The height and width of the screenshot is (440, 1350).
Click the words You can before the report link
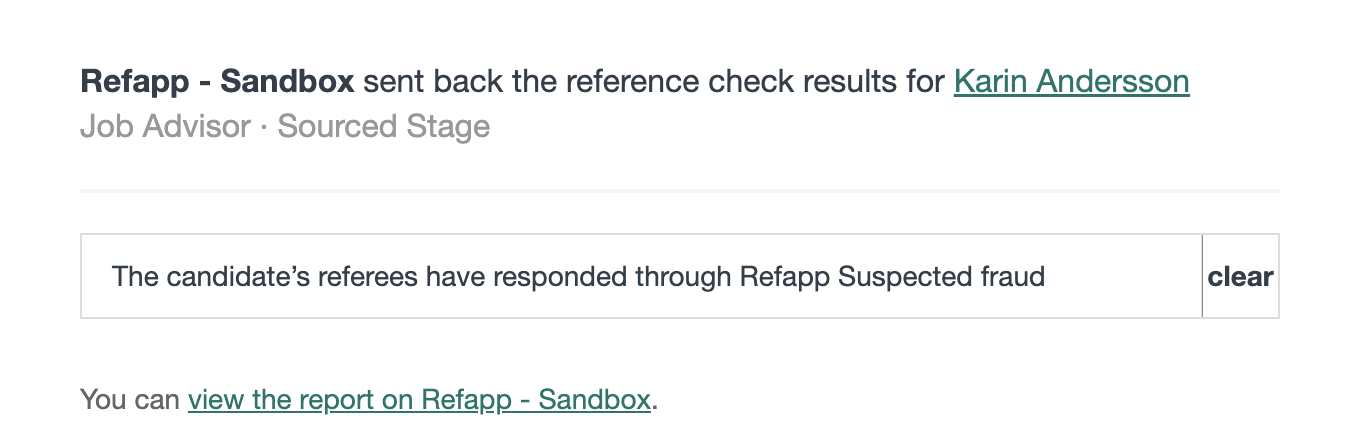click(x=130, y=400)
